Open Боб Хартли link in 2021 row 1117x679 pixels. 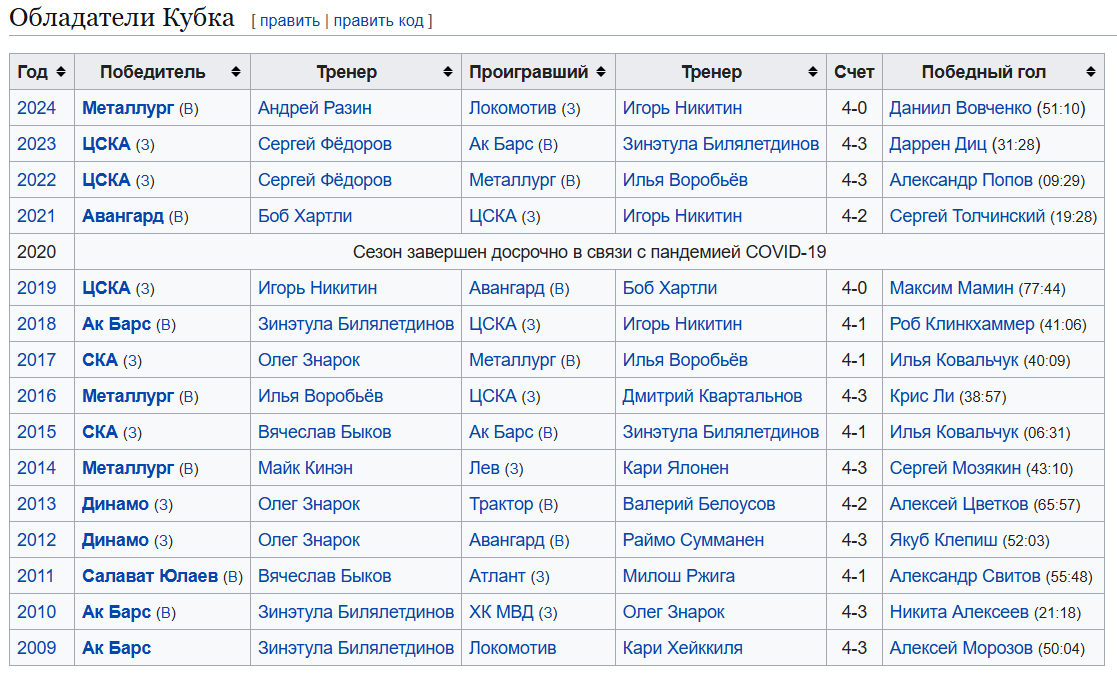(305, 216)
